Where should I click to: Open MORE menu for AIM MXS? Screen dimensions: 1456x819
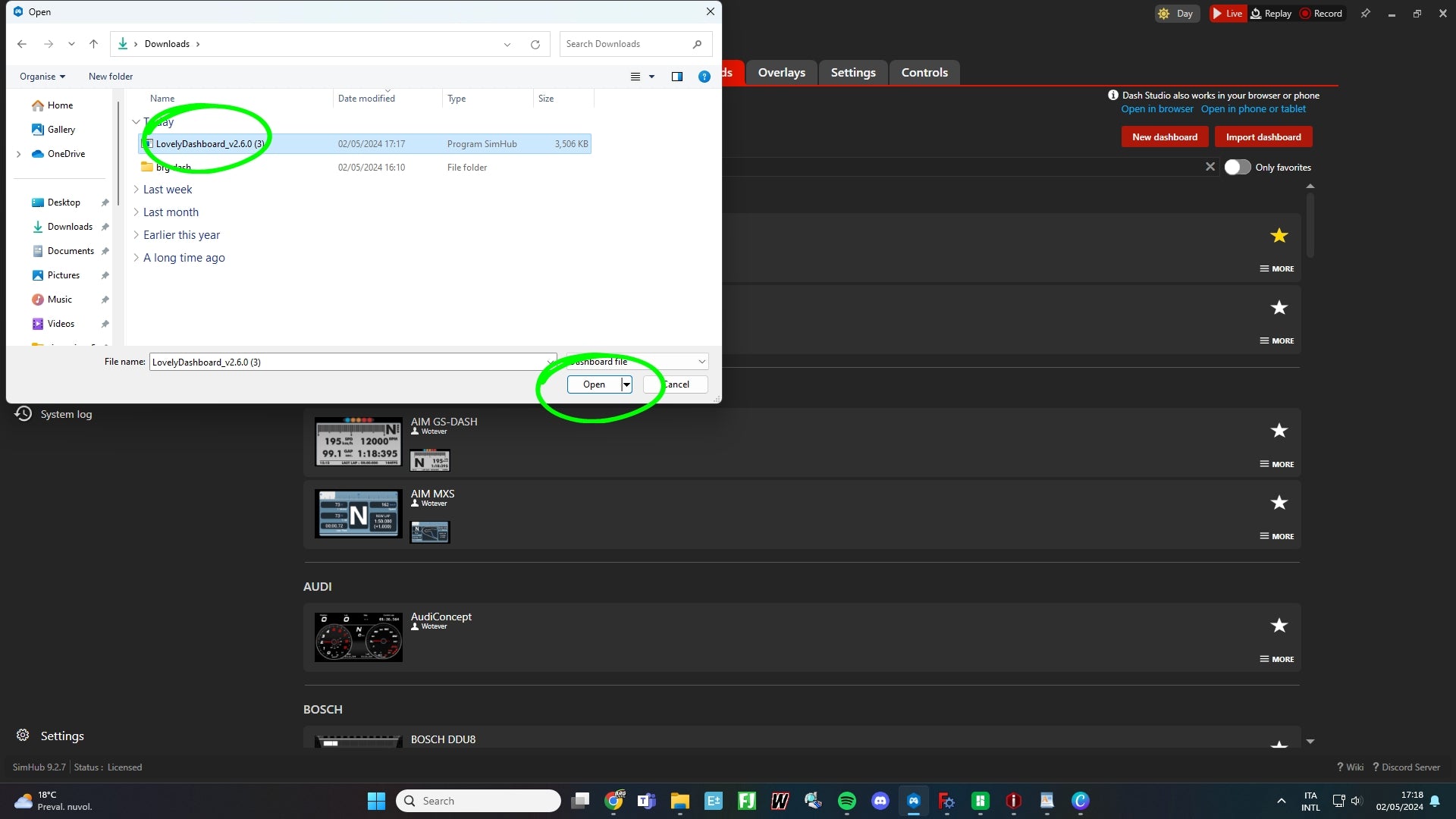tap(1277, 536)
